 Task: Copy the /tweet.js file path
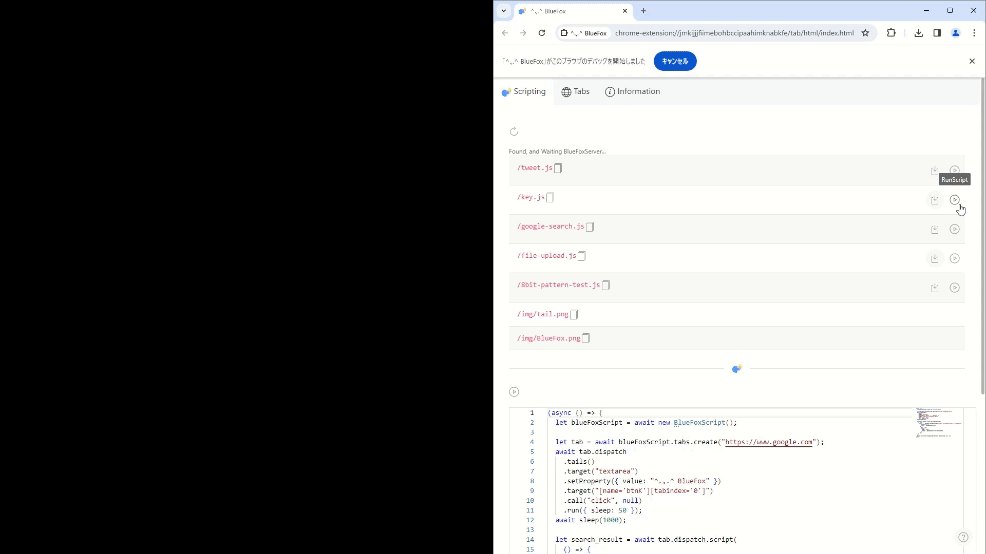558,168
